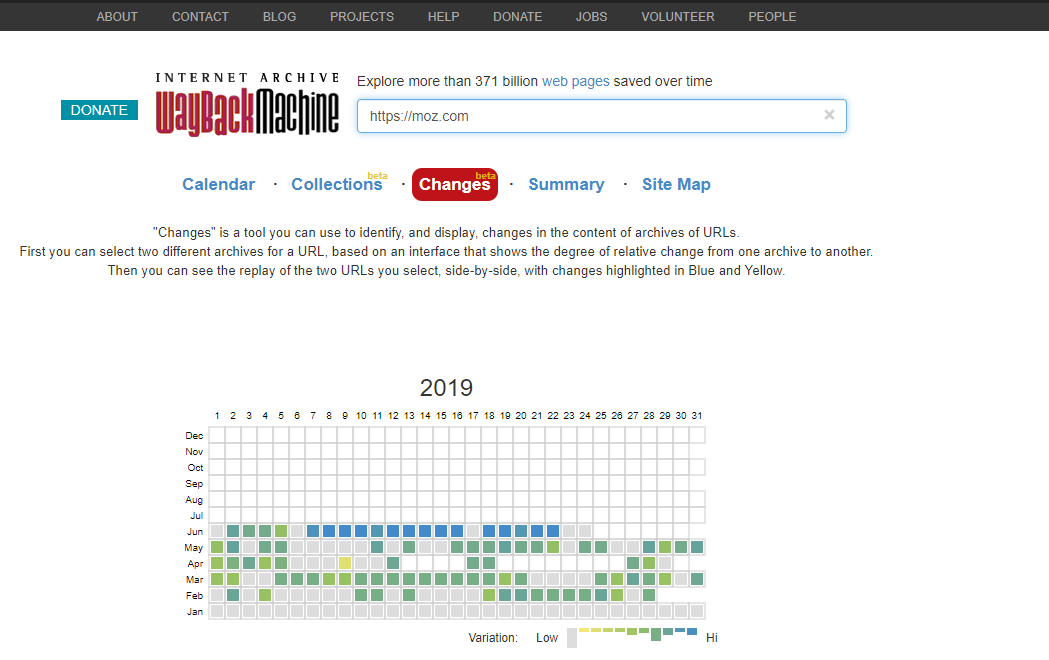Open PROJECTS in the top bar
This screenshot has height=660, width=1049.
361,17
